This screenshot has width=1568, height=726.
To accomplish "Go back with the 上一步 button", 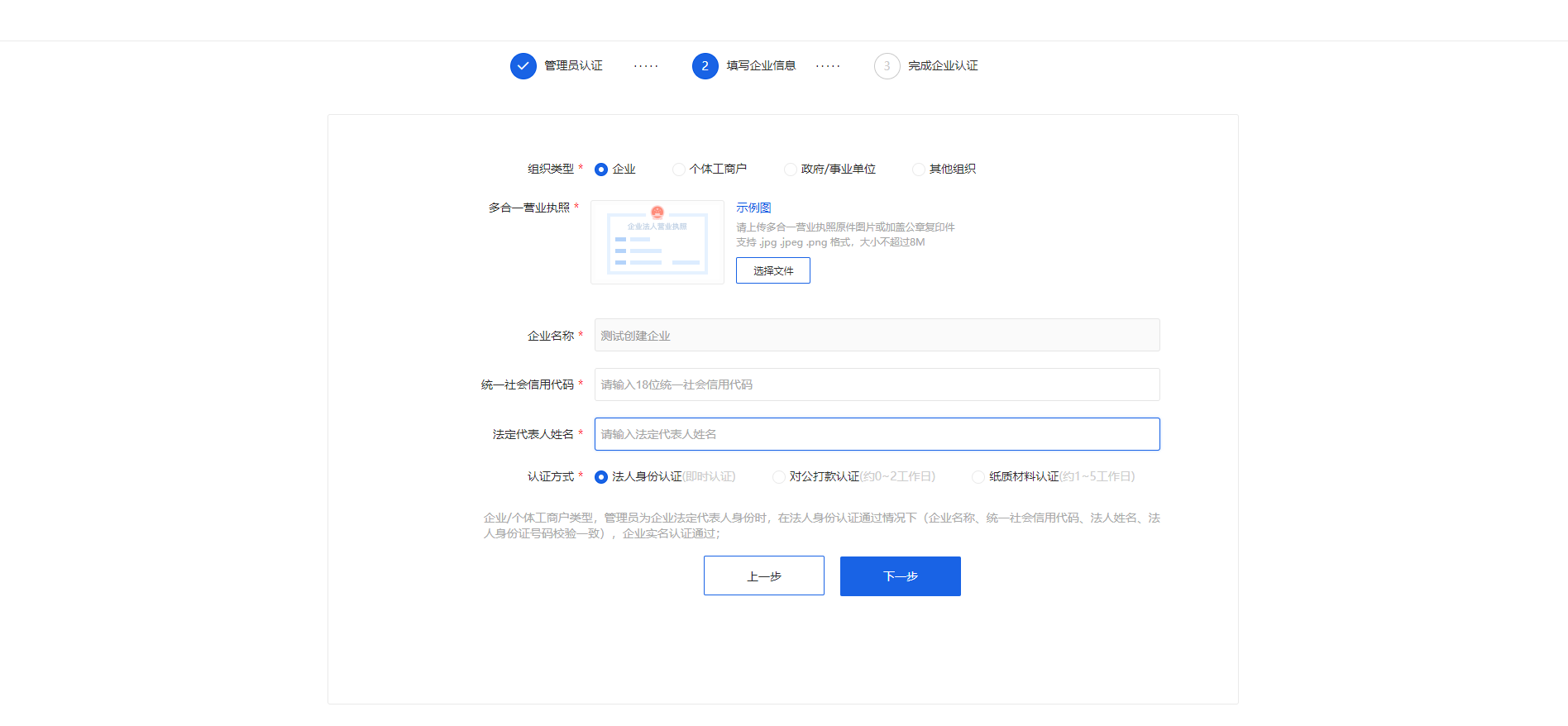I will (763, 576).
